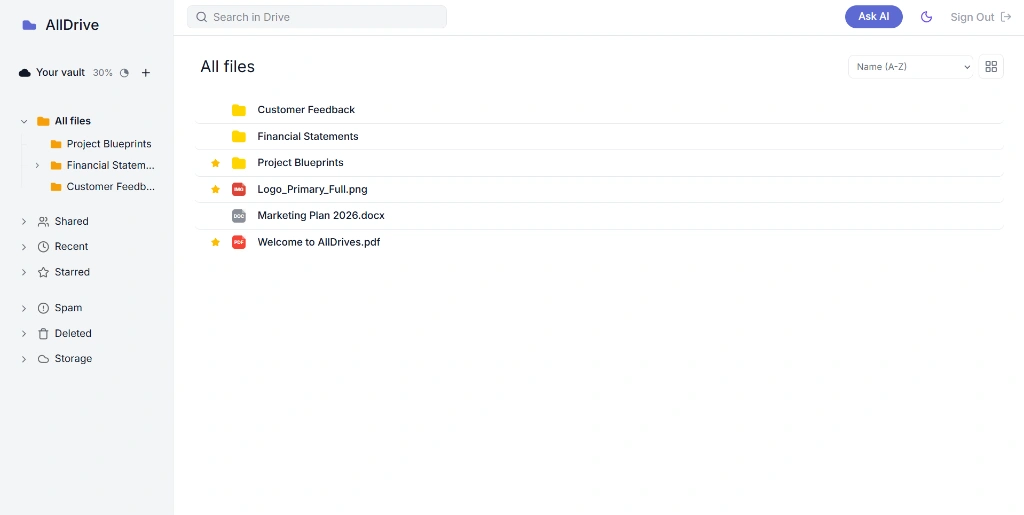Click the Your vault label
The width and height of the screenshot is (1024, 515).
tap(60, 72)
